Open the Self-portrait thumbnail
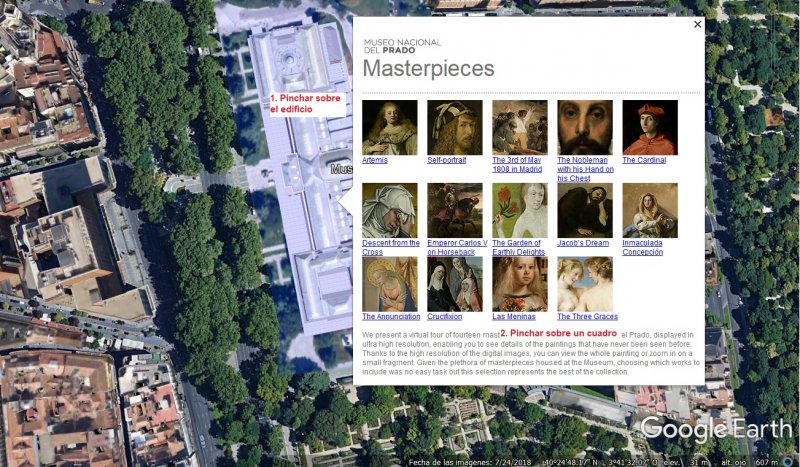This screenshot has width=800, height=467. tap(455, 128)
